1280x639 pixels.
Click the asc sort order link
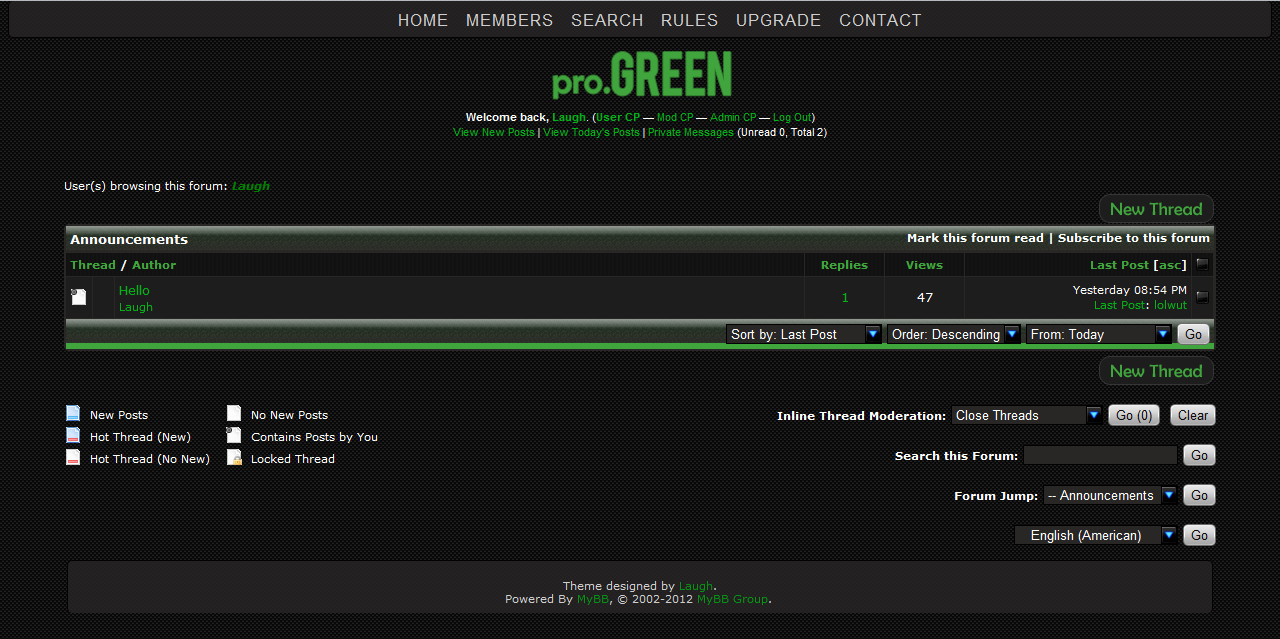pyautogui.click(x=1169, y=265)
